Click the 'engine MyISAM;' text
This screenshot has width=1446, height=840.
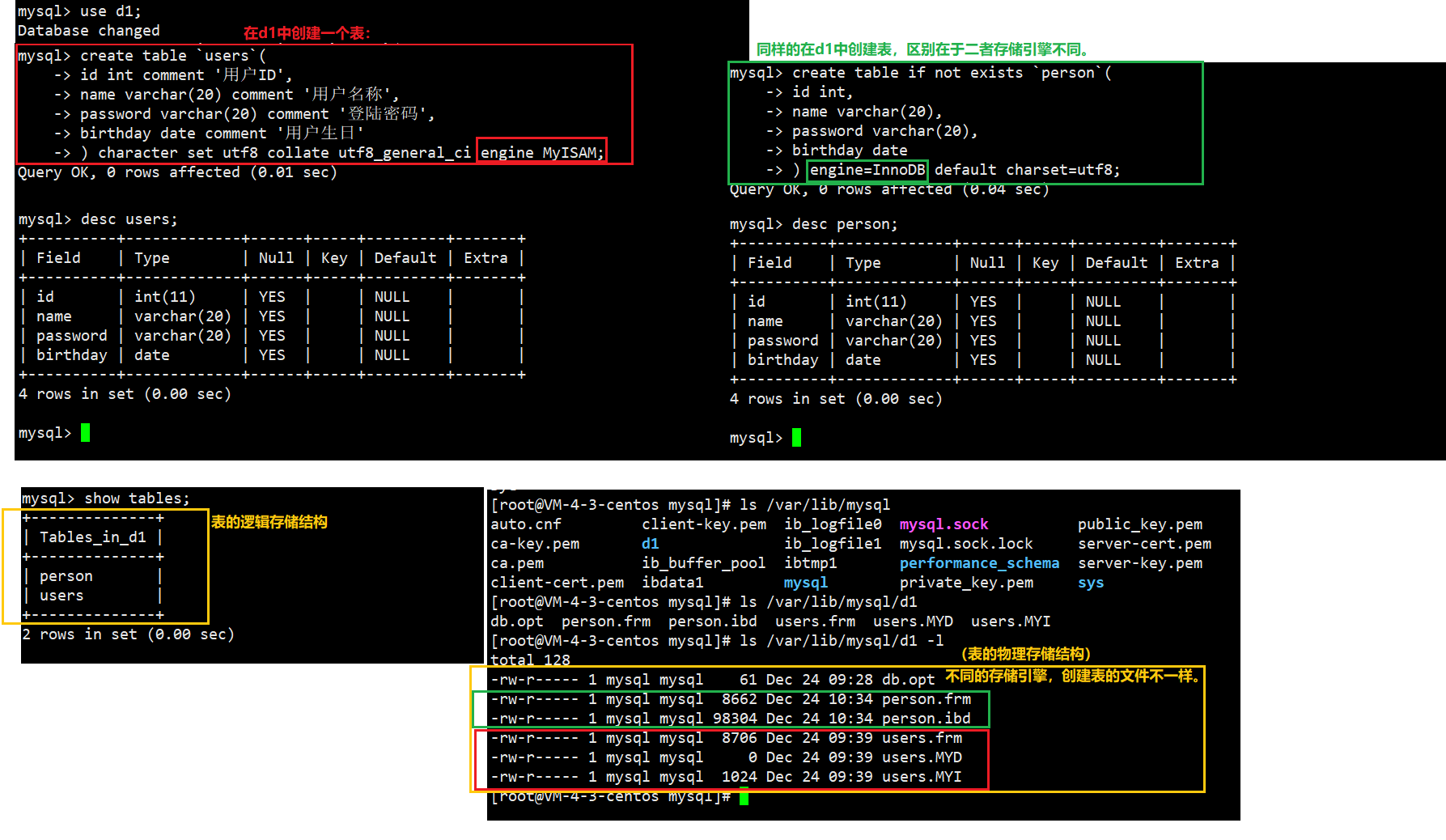[x=542, y=153]
